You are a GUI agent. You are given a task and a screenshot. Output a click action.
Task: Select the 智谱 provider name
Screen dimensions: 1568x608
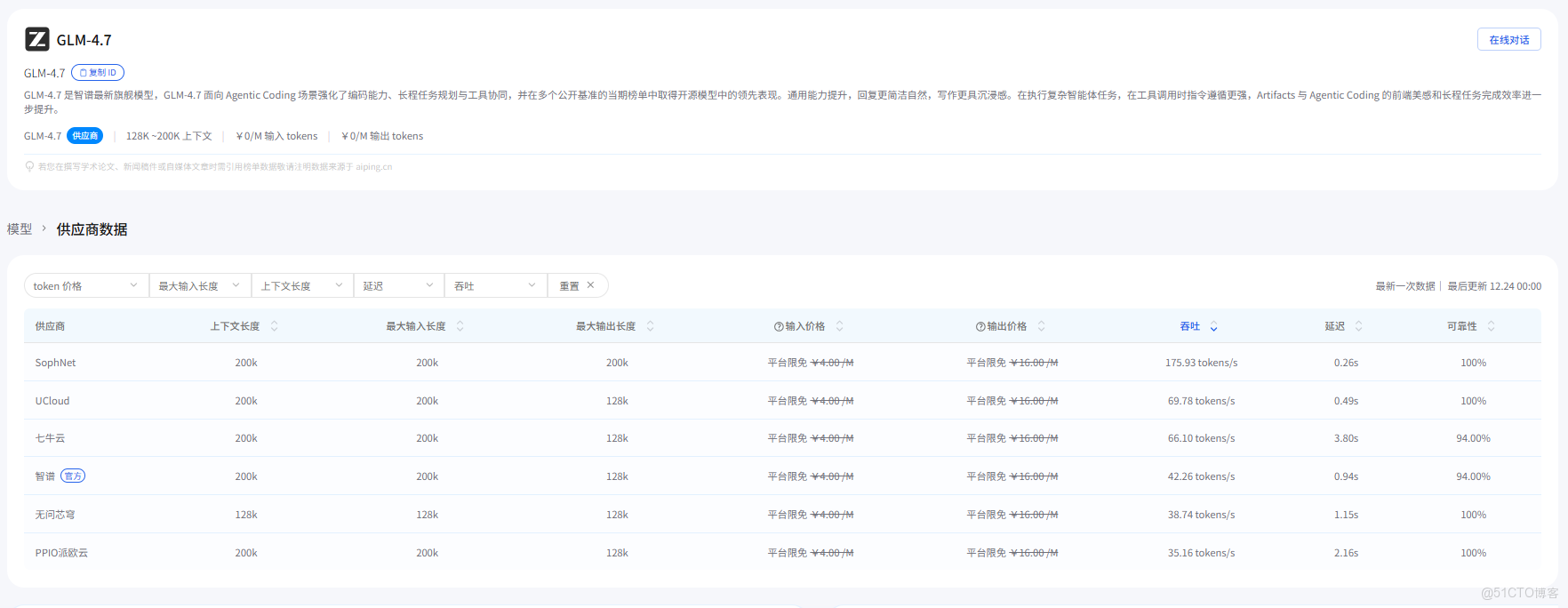[45, 476]
